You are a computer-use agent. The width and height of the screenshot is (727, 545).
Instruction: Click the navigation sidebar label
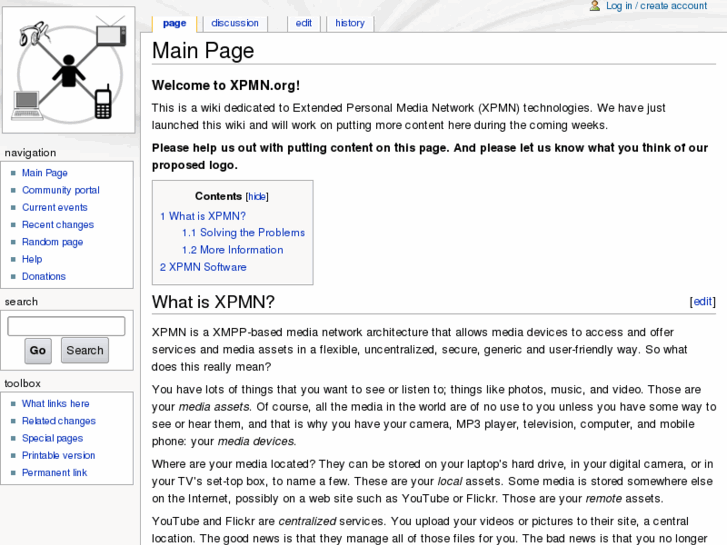(x=31, y=153)
